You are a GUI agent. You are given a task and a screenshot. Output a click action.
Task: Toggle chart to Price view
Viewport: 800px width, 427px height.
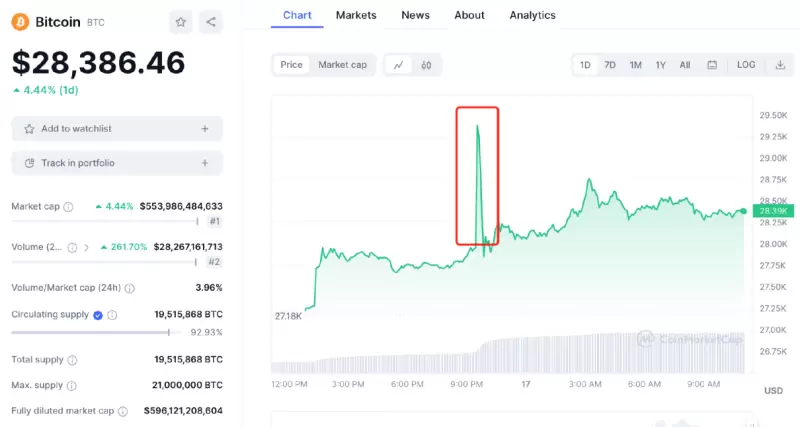click(x=291, y=65)
